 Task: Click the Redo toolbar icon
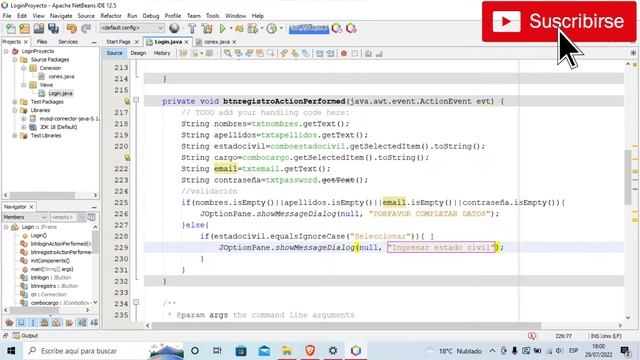(86, 28)
